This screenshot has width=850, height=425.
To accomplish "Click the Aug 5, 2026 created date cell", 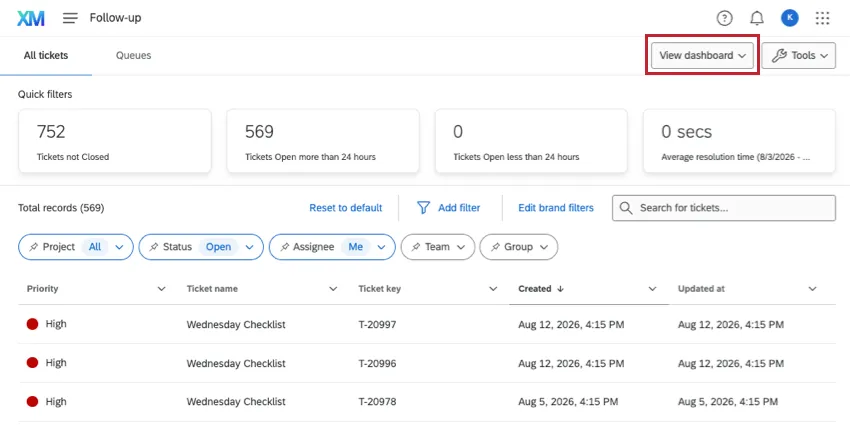I will pos(568,402).
